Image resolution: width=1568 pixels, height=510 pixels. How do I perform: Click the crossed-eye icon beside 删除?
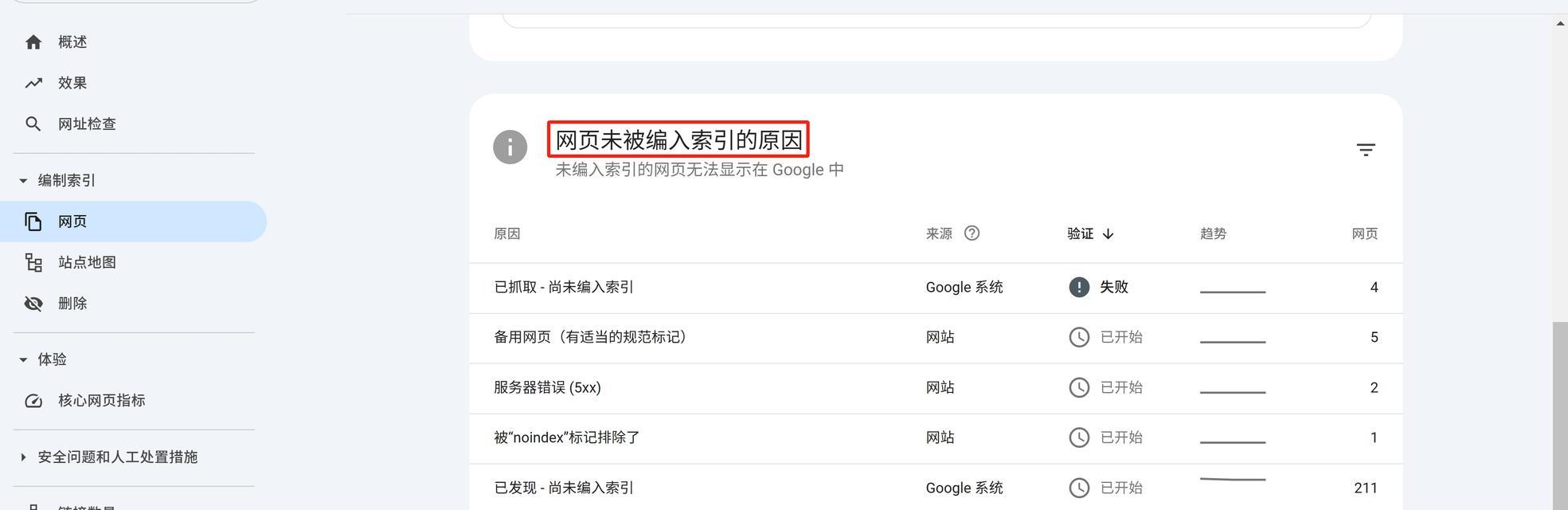[33, 304]
